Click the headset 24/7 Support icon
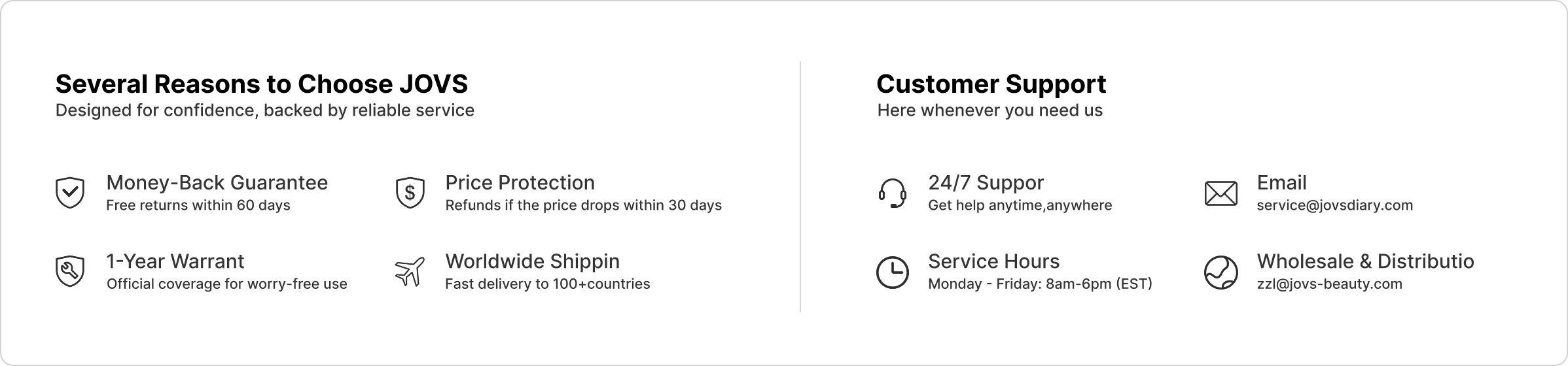Screen dimensions: 1568x366 click(x=892, y=193)
